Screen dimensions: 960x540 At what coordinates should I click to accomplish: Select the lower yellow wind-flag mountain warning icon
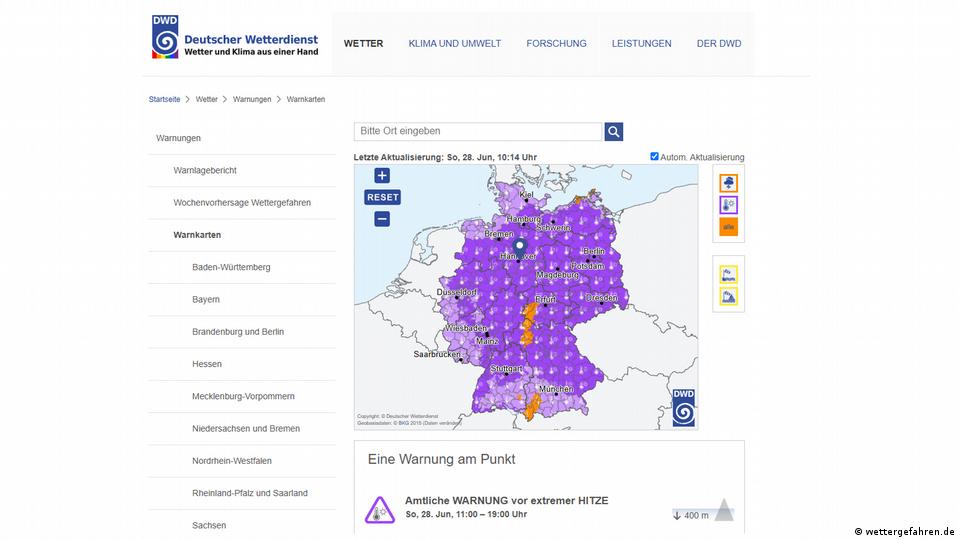(728, 296)
